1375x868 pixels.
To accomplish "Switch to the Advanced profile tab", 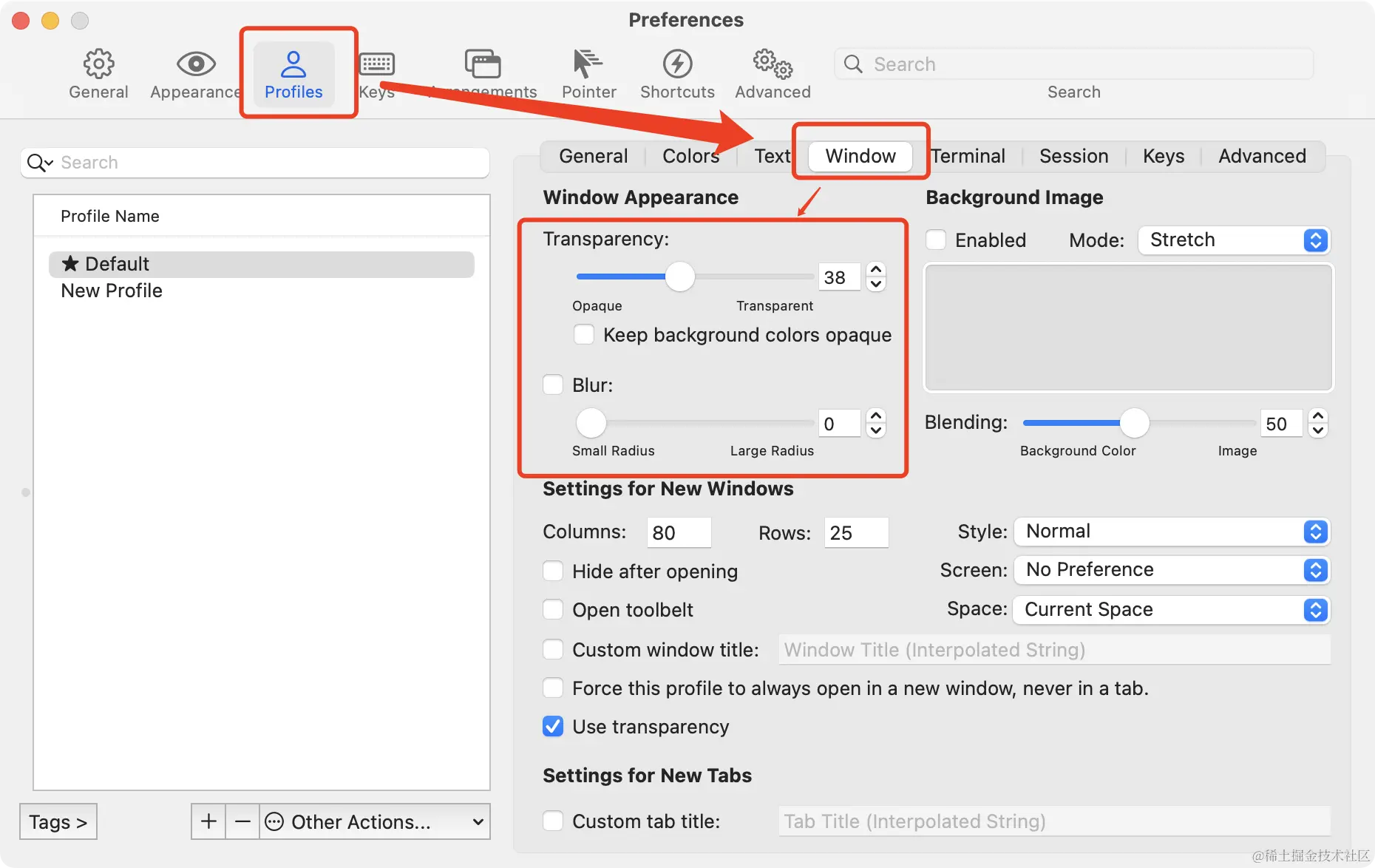I will [x=1262, y=156].
